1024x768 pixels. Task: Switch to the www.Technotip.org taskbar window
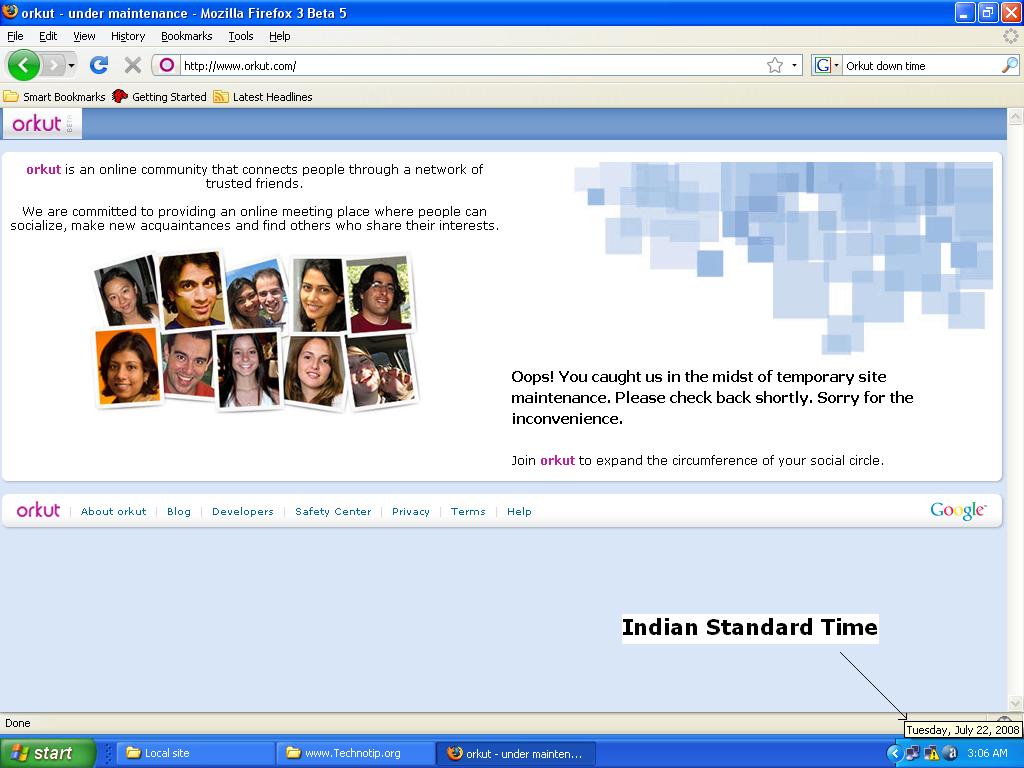[x=355, y=753]
